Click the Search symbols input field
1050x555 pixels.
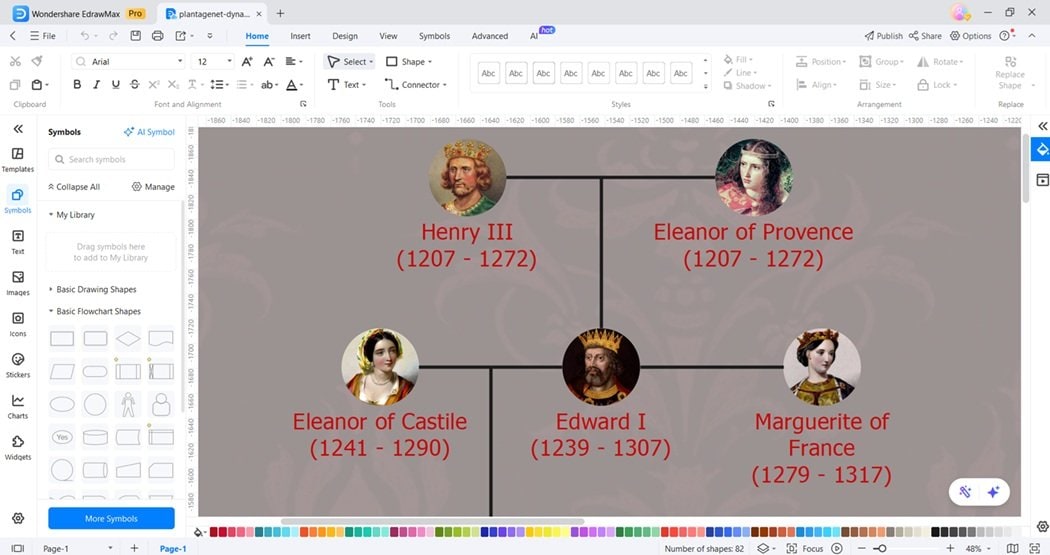pos(111,159)
